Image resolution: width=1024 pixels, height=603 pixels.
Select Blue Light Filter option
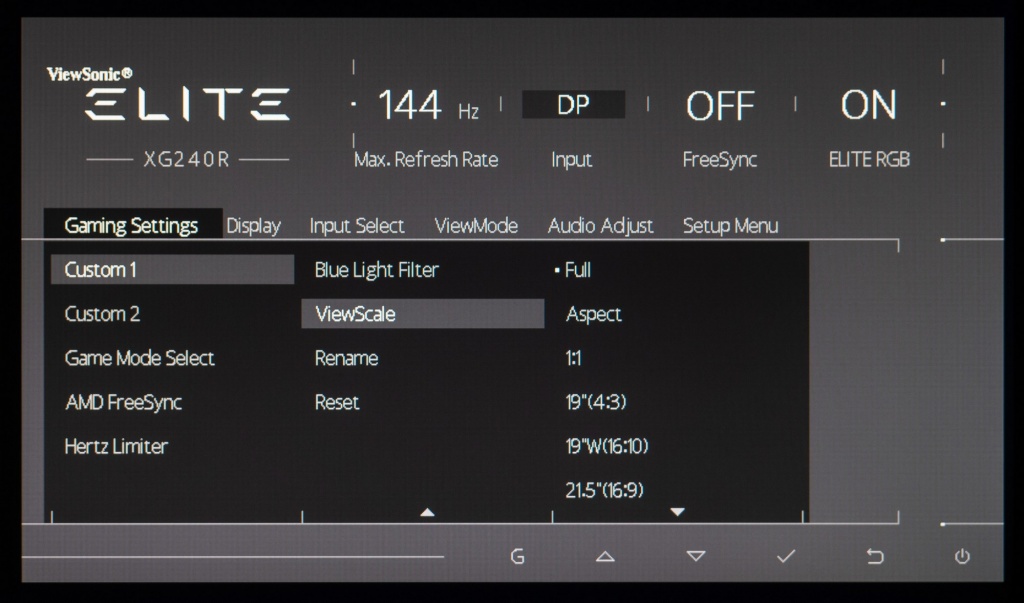coord(376,270)
